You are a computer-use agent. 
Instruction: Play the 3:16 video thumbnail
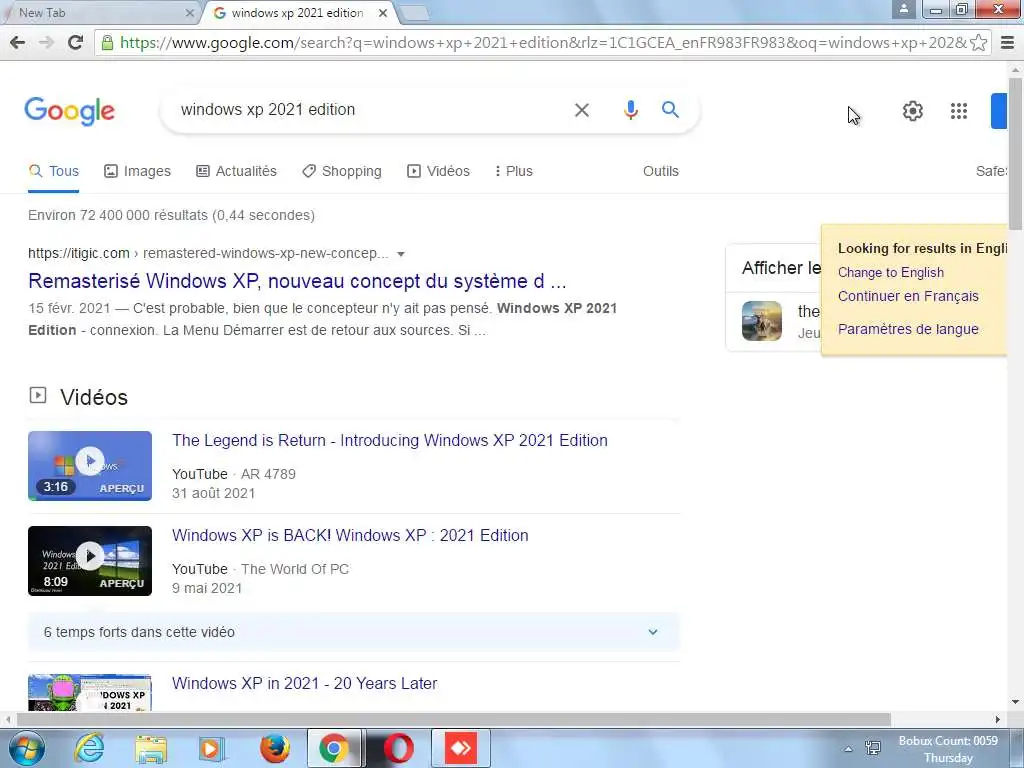pos(90,466)
